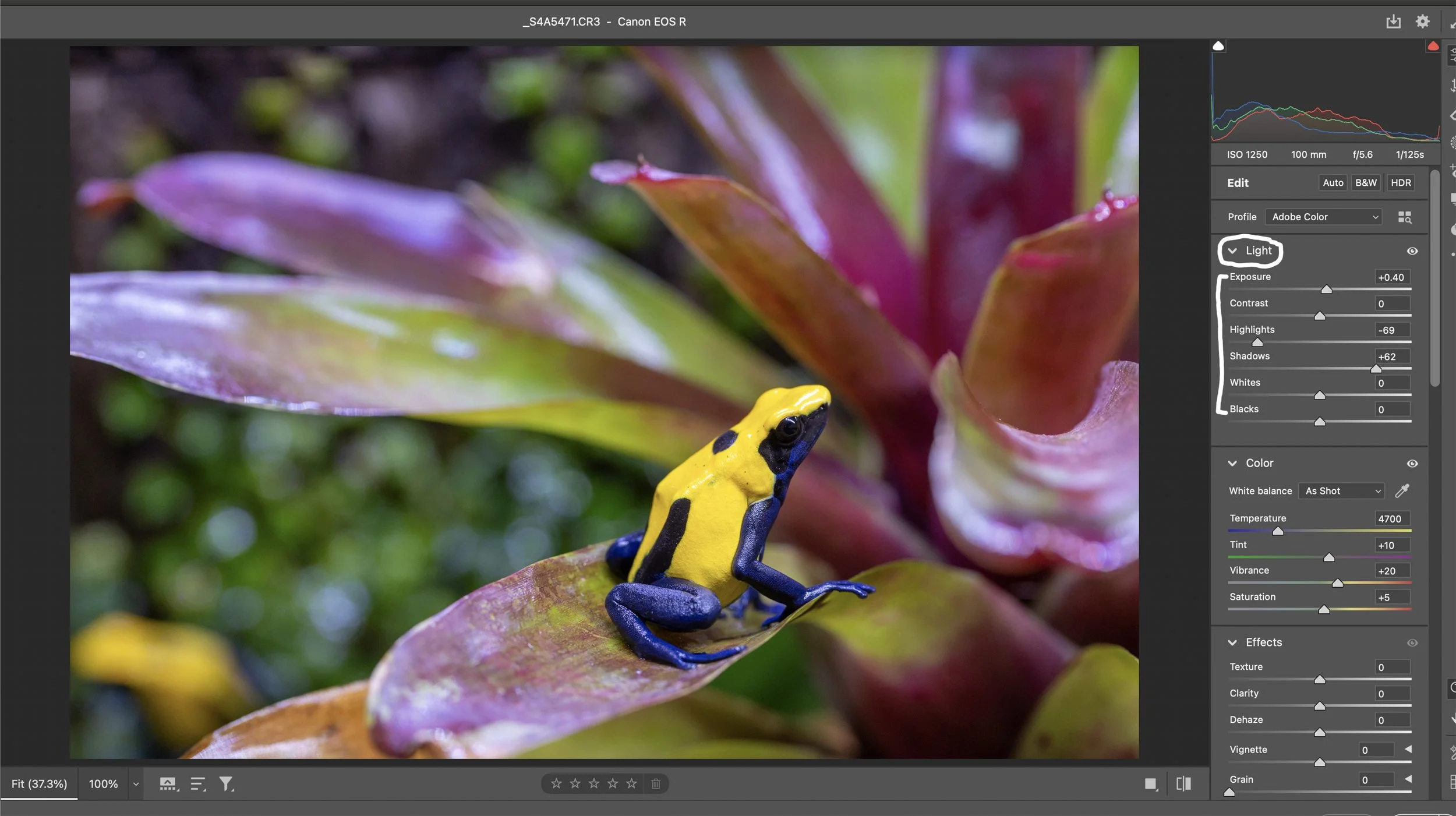Click the Auto edit button
This screenshot has width=1456, height=816.
(x=1333, y=183)
